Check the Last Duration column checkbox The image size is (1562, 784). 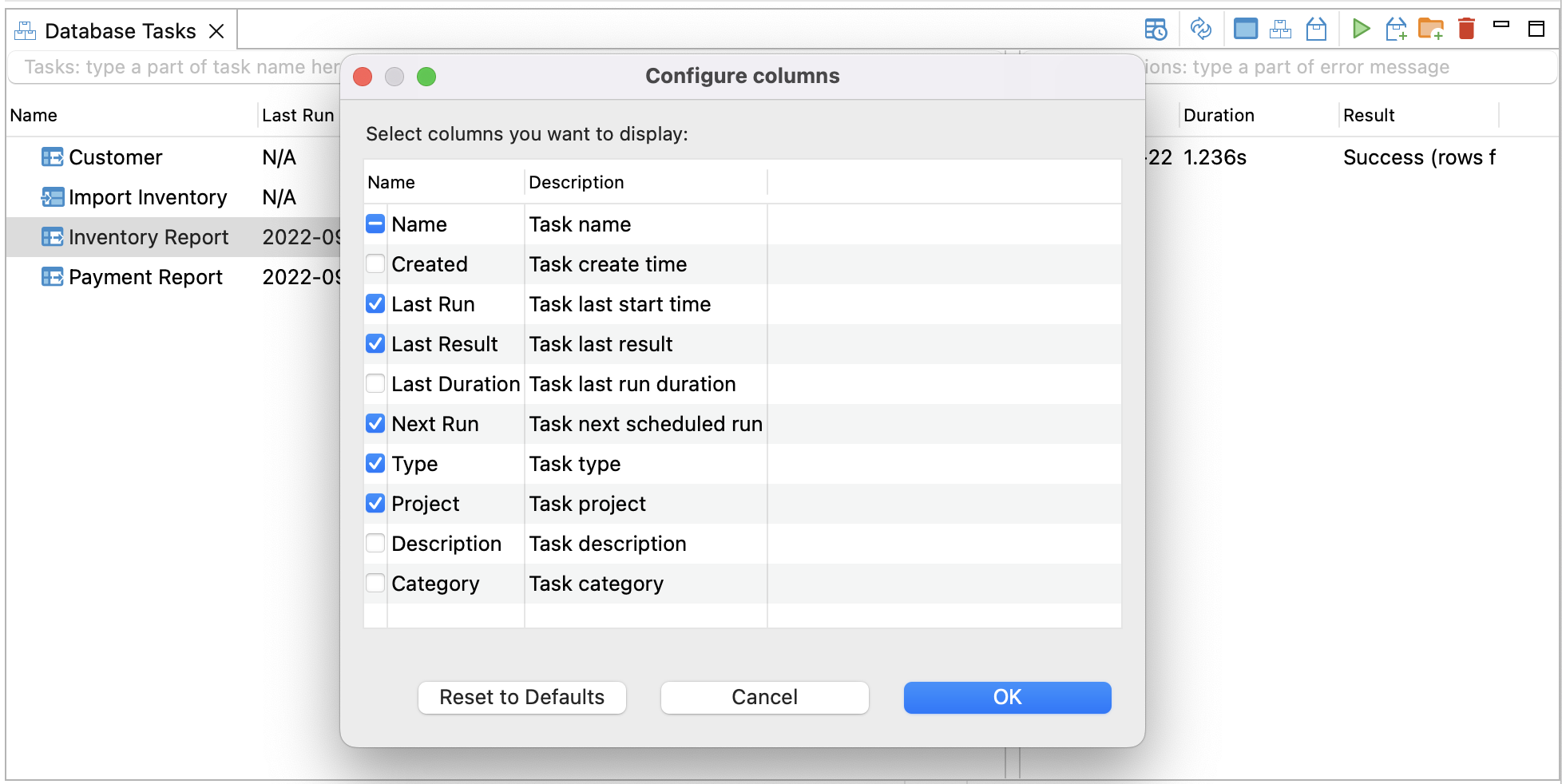point(375,384)
